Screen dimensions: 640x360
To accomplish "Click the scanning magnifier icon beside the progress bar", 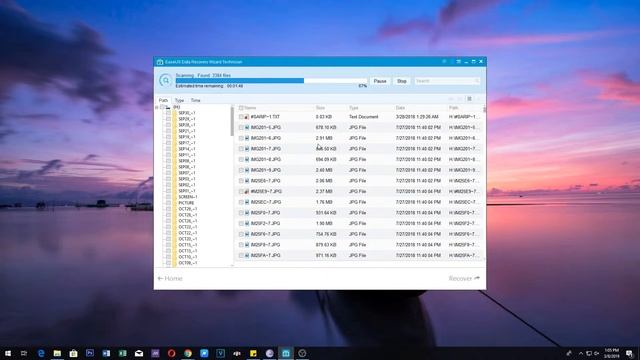I will click(x=165, y=80).
